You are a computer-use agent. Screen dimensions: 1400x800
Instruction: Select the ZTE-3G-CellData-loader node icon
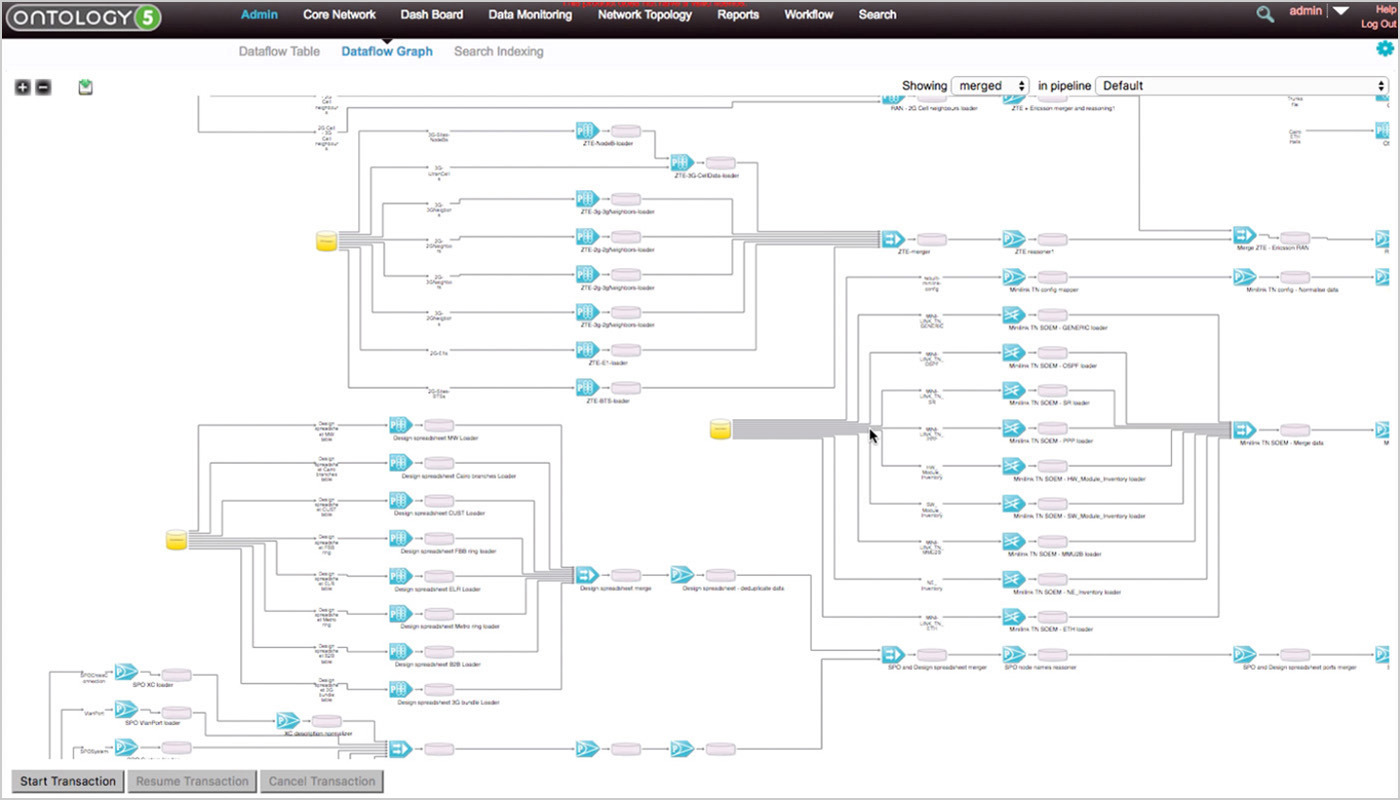[x=682, y=162]
